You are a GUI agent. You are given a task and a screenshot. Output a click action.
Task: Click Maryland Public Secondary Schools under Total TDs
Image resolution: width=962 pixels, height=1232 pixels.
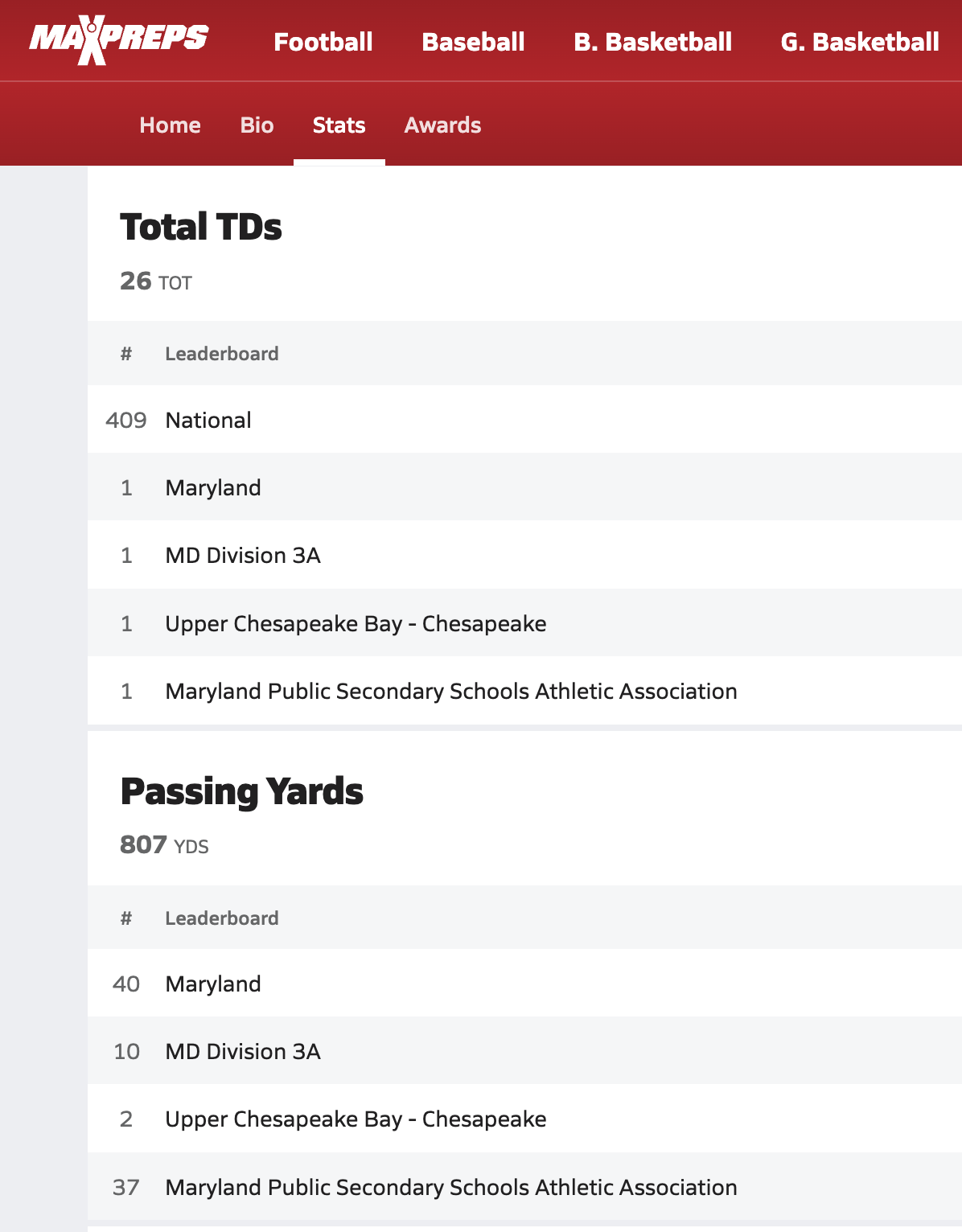450,691
